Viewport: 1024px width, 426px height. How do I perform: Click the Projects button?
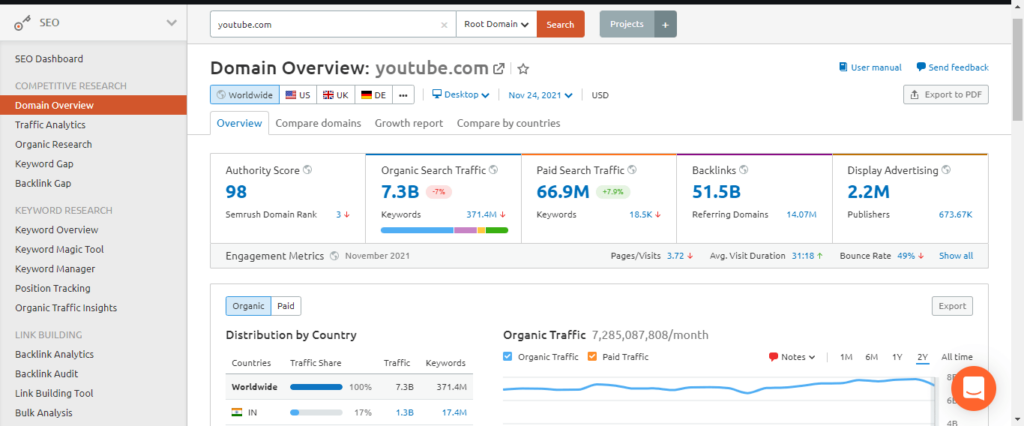[x=627, y=24]
